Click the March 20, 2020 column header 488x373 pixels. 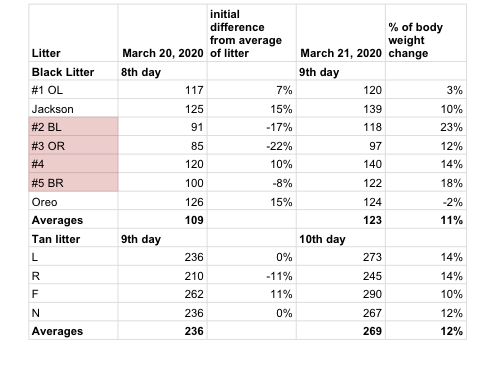coord(162,33)
